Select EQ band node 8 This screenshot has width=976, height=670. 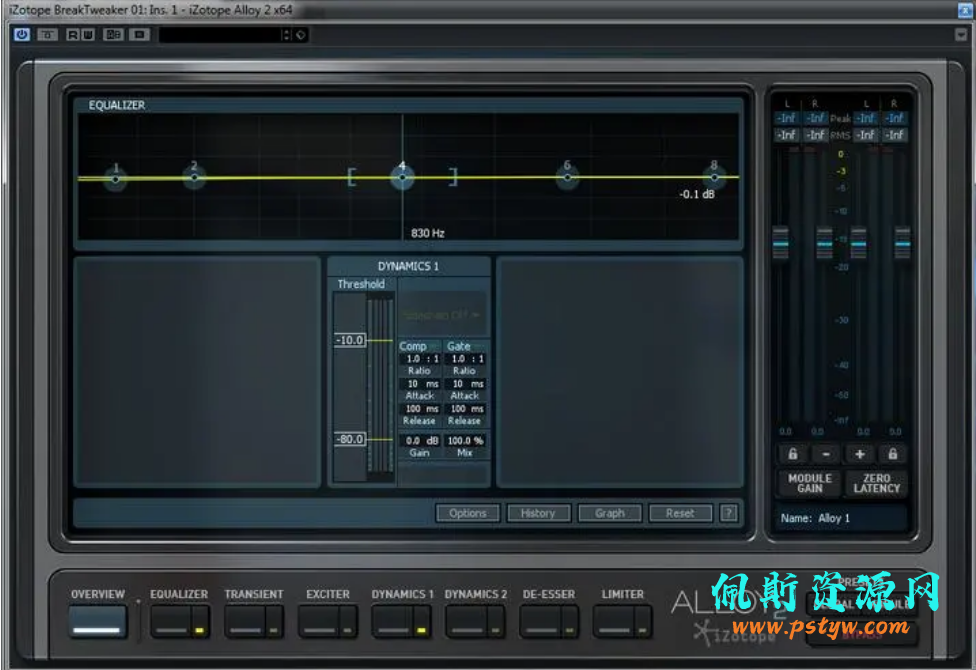coord(714,177)
